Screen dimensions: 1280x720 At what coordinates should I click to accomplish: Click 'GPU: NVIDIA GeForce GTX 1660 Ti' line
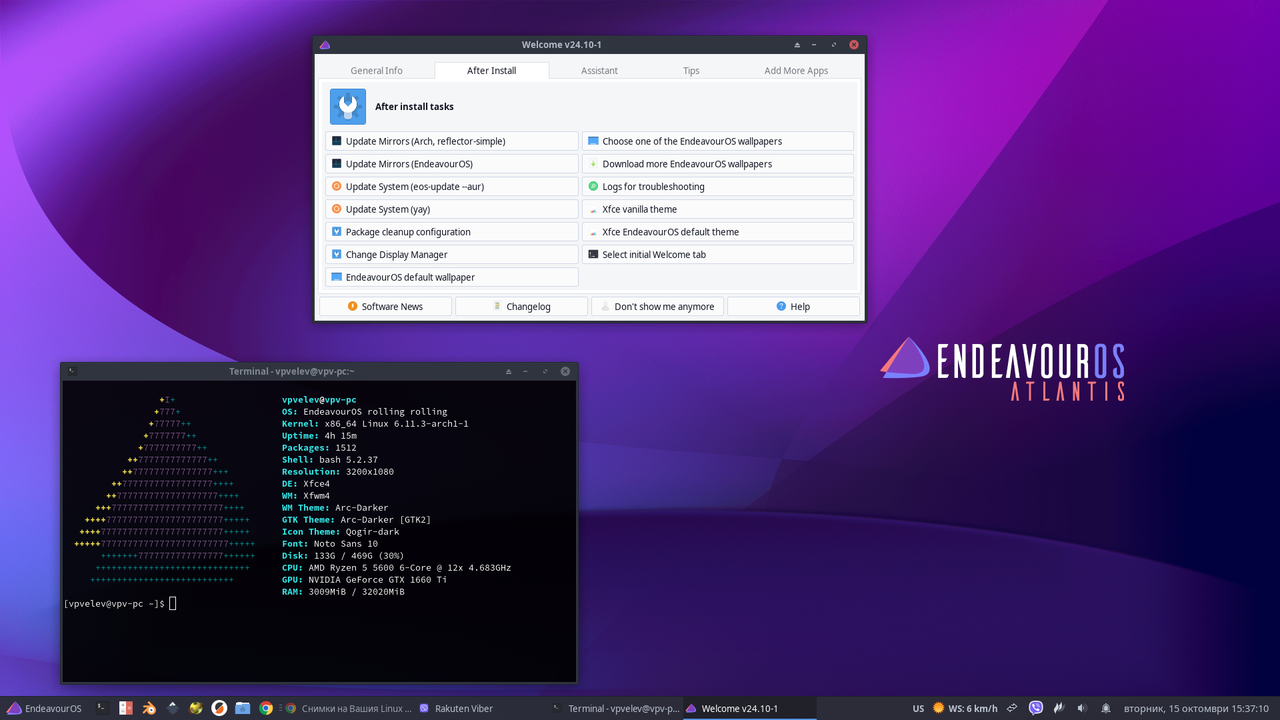pyautogui.click(x=364, y=580)
